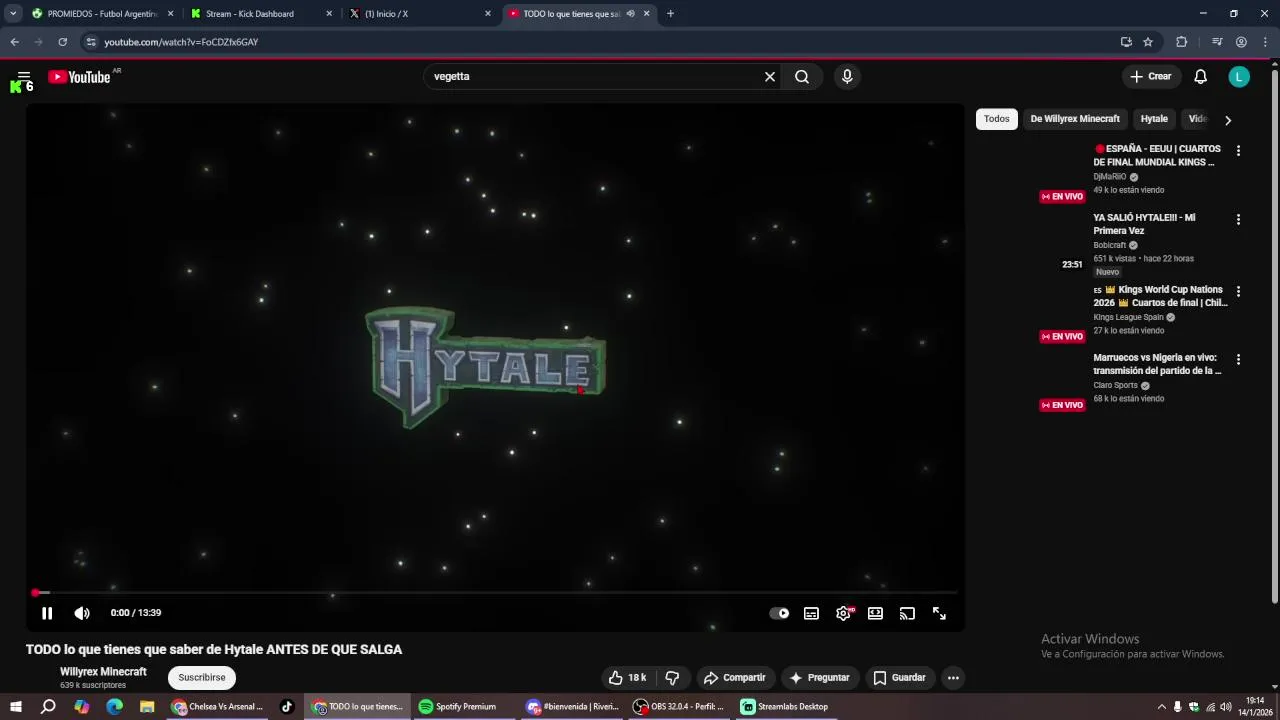Select the 'Hytale' filter chip
The width and height of the screenshot is (1280, 720).
tap(1154, 119)
